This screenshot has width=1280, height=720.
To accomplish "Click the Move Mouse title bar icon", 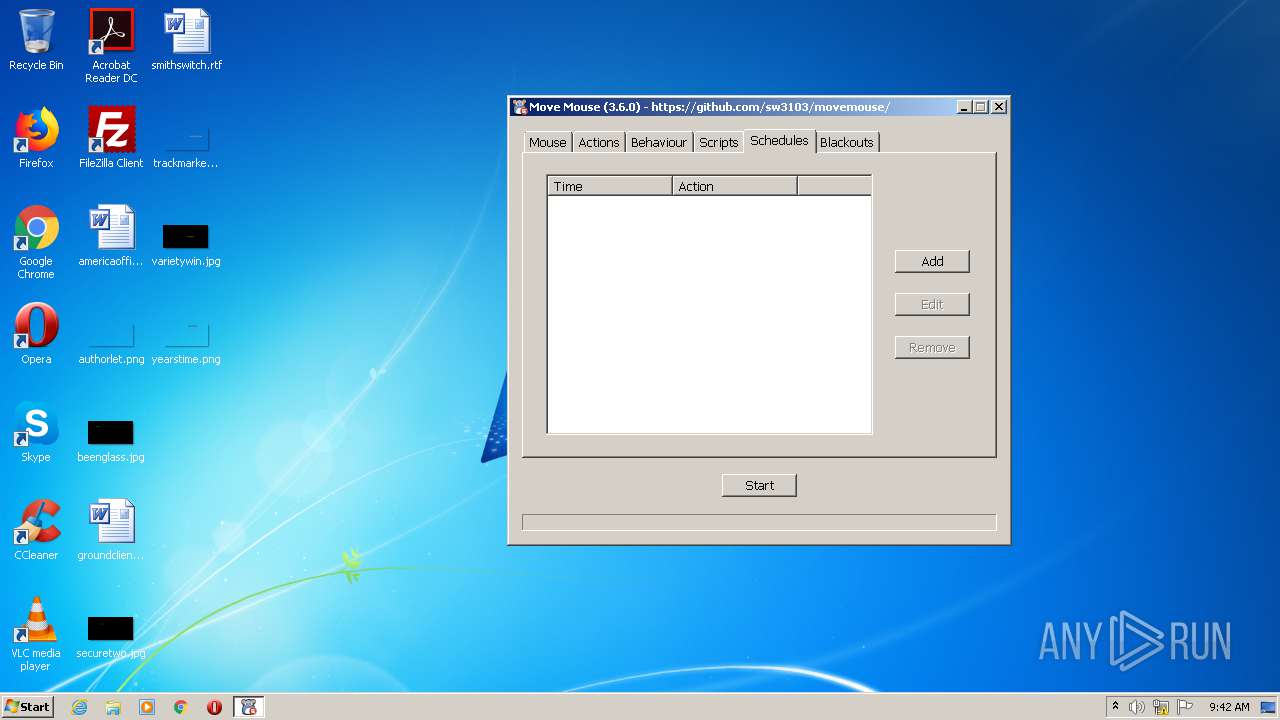I will tap(519, 107).
